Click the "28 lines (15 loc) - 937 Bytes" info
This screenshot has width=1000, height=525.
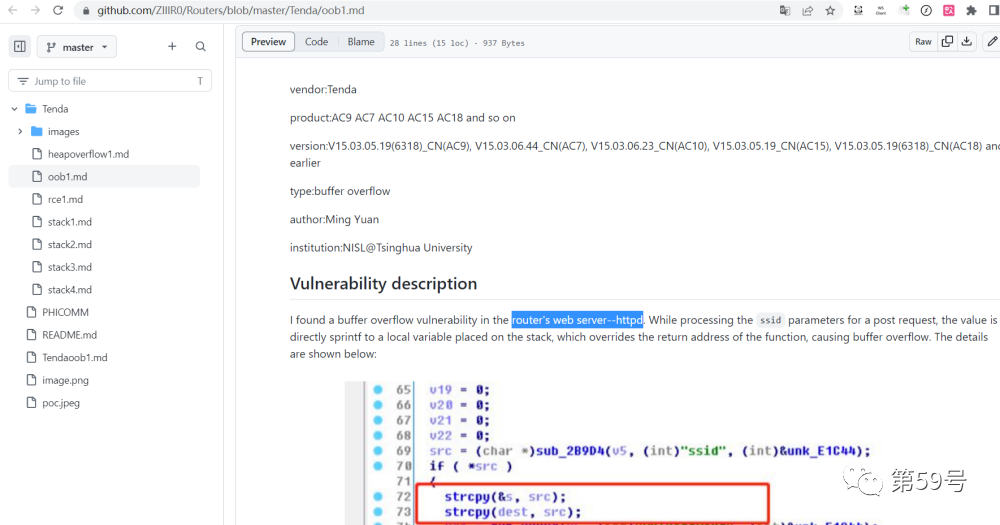click(457, 43)
